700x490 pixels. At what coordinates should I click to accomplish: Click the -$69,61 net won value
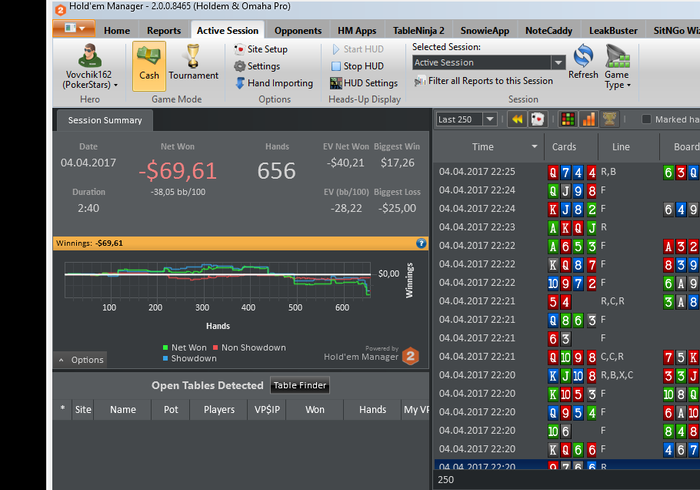click(178, 170)
